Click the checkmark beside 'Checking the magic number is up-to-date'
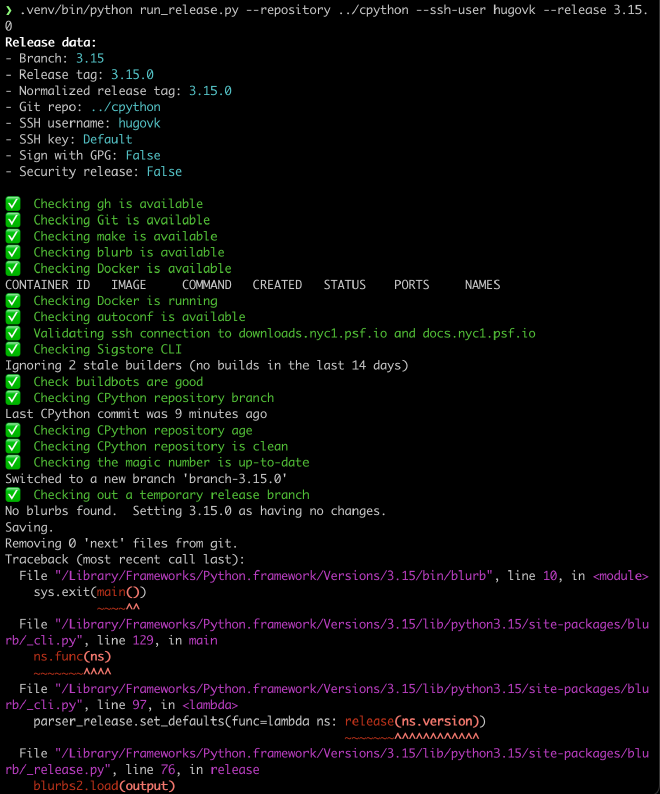 (13, 462)
